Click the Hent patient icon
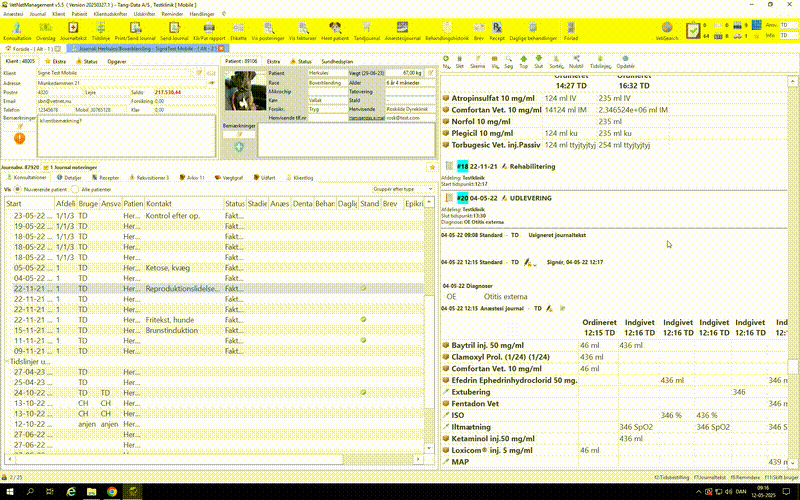800x500 pixels. pos(335,31)
